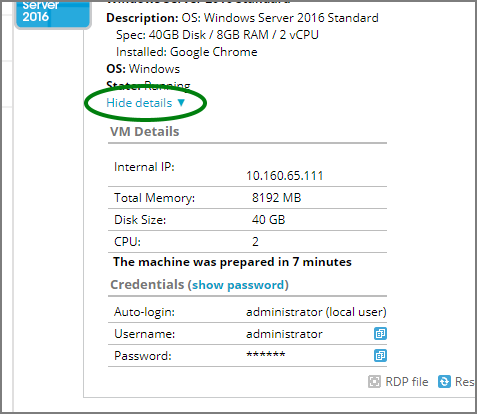
Task: Click the Hide details link
Action: click(x=139, y=103)
